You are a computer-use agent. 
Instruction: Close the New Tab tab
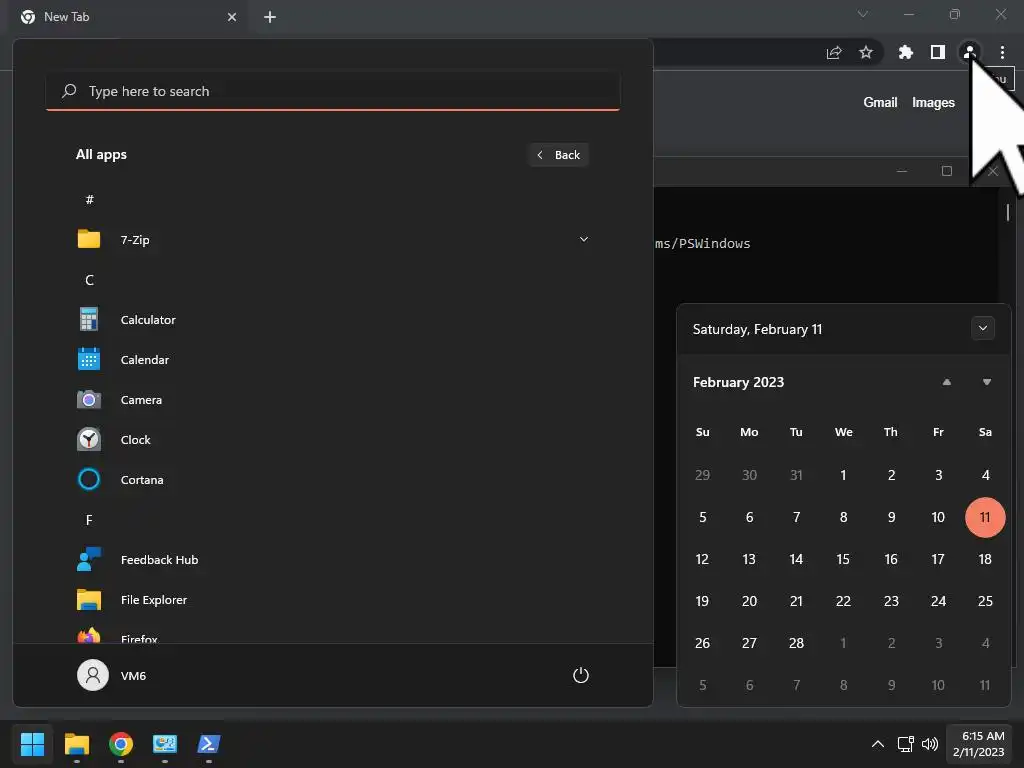pyautogui.click(x=232, y=17)
